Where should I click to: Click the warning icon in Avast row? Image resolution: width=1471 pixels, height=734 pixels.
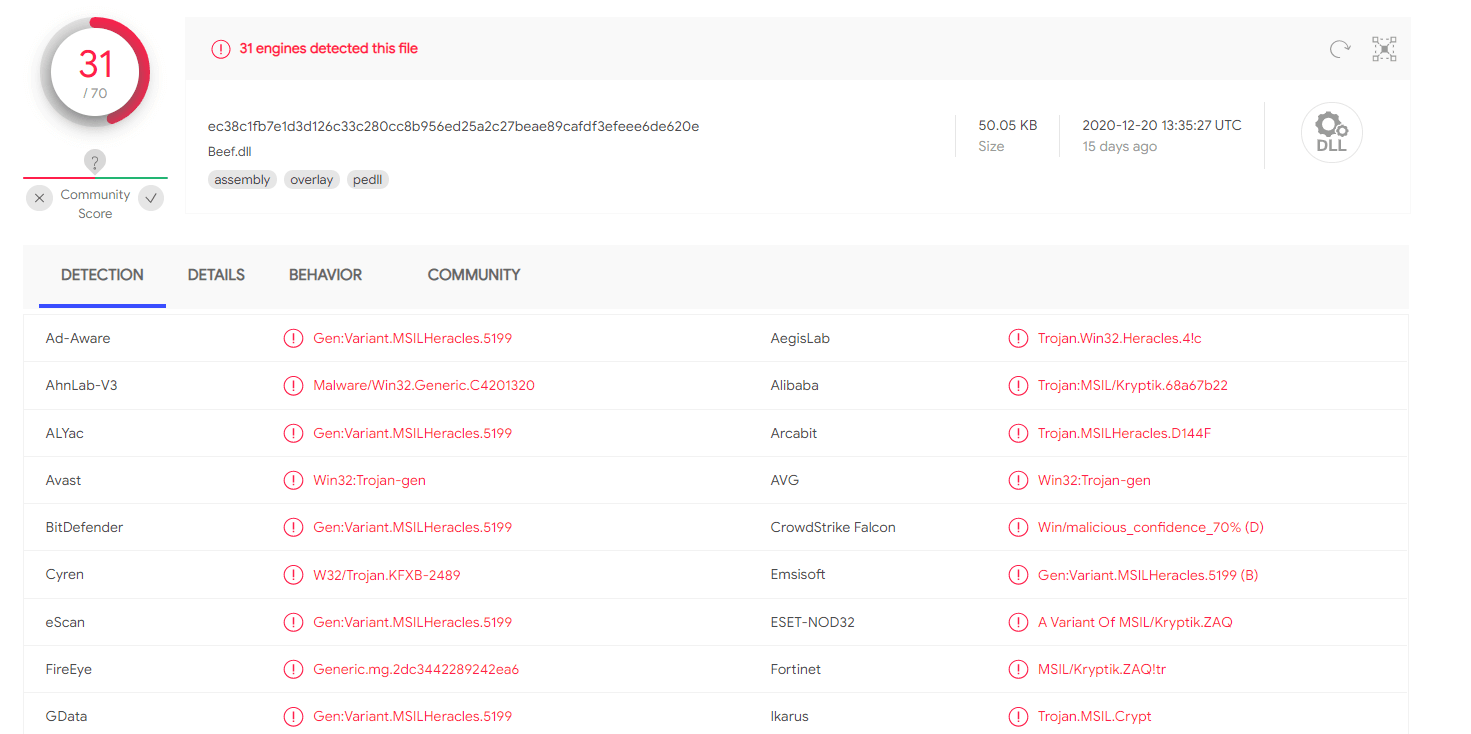click(293, 480)
